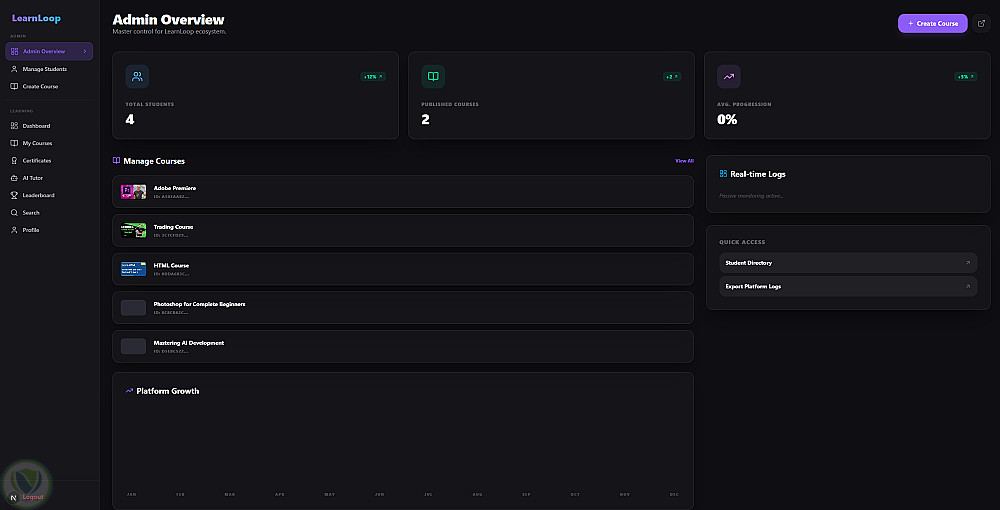
Task: Select the Trading Course row
Action: (x=402, y=231)
